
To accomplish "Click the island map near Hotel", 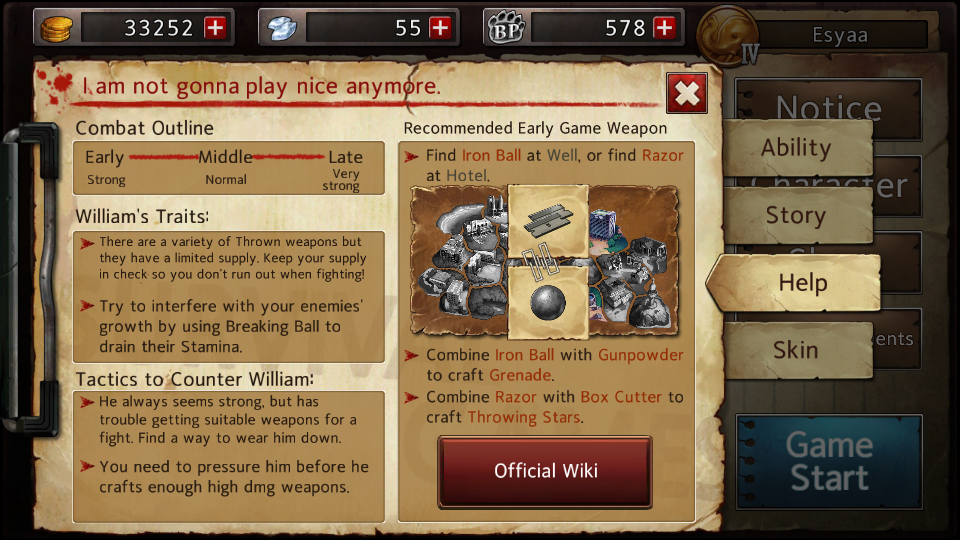I will 633,260.
